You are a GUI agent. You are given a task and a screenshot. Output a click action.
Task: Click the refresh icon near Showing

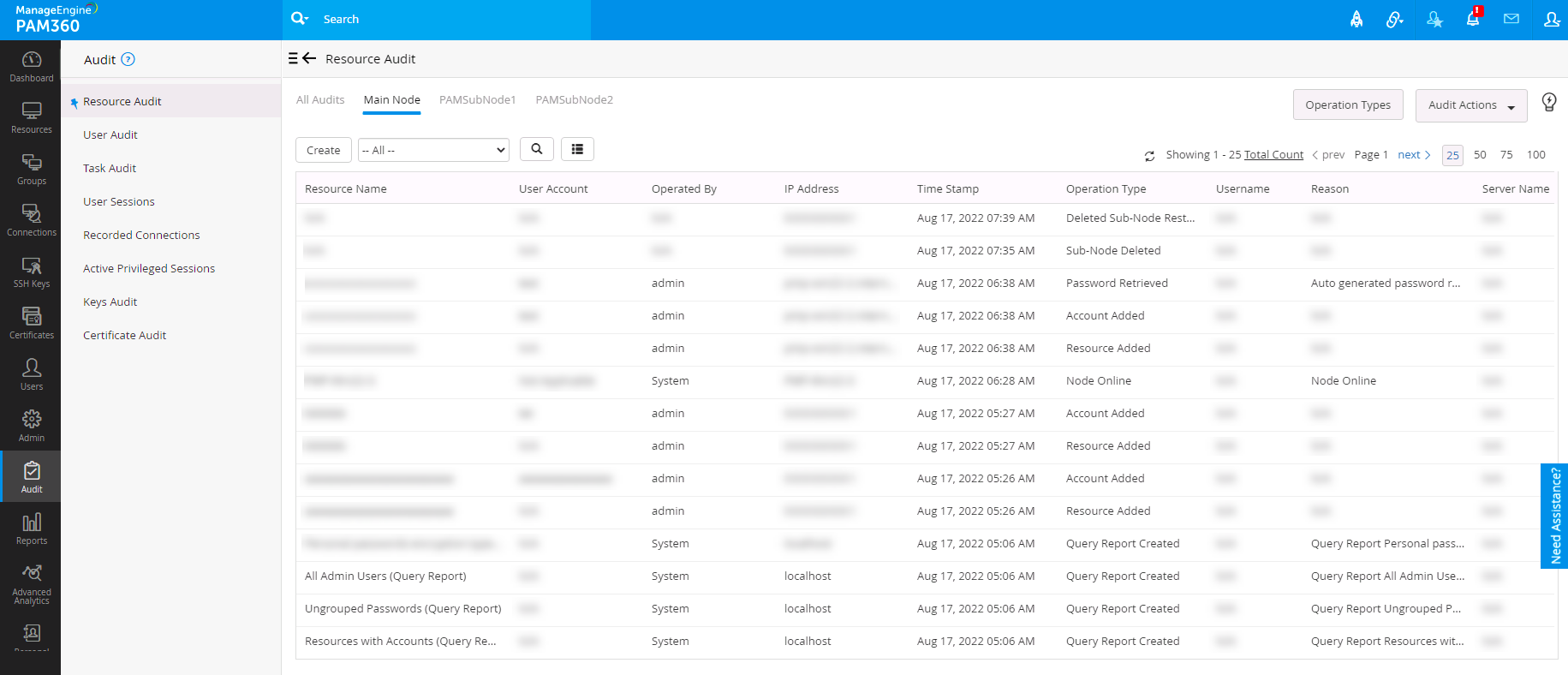(1149, 156)
